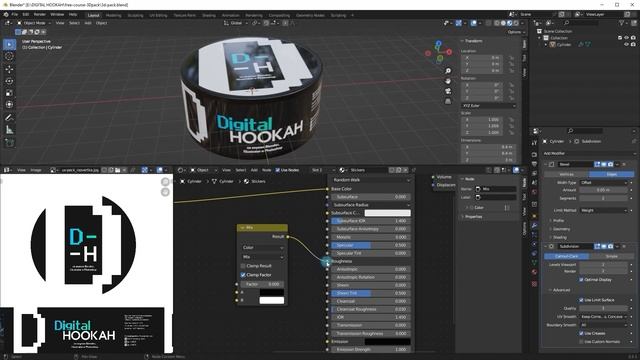
Task: Open Output properties tab icon
Action: [x=534, y=164]
